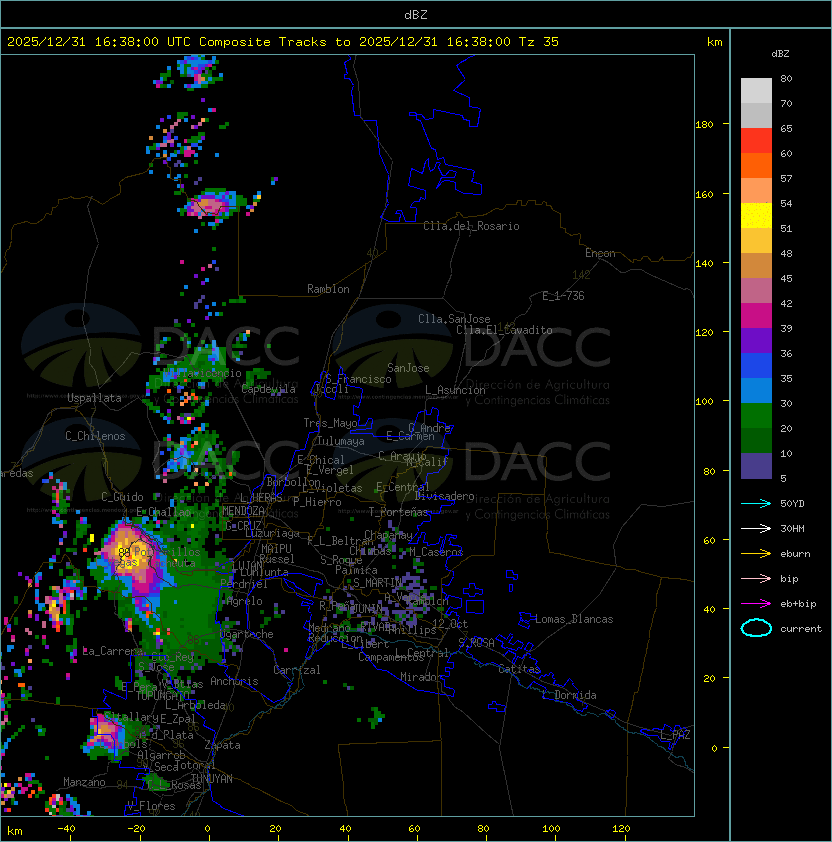Viewport: 832px width, 842px height.
Task: Click the 'MENDOZA' city label
Action: (243, 511)
